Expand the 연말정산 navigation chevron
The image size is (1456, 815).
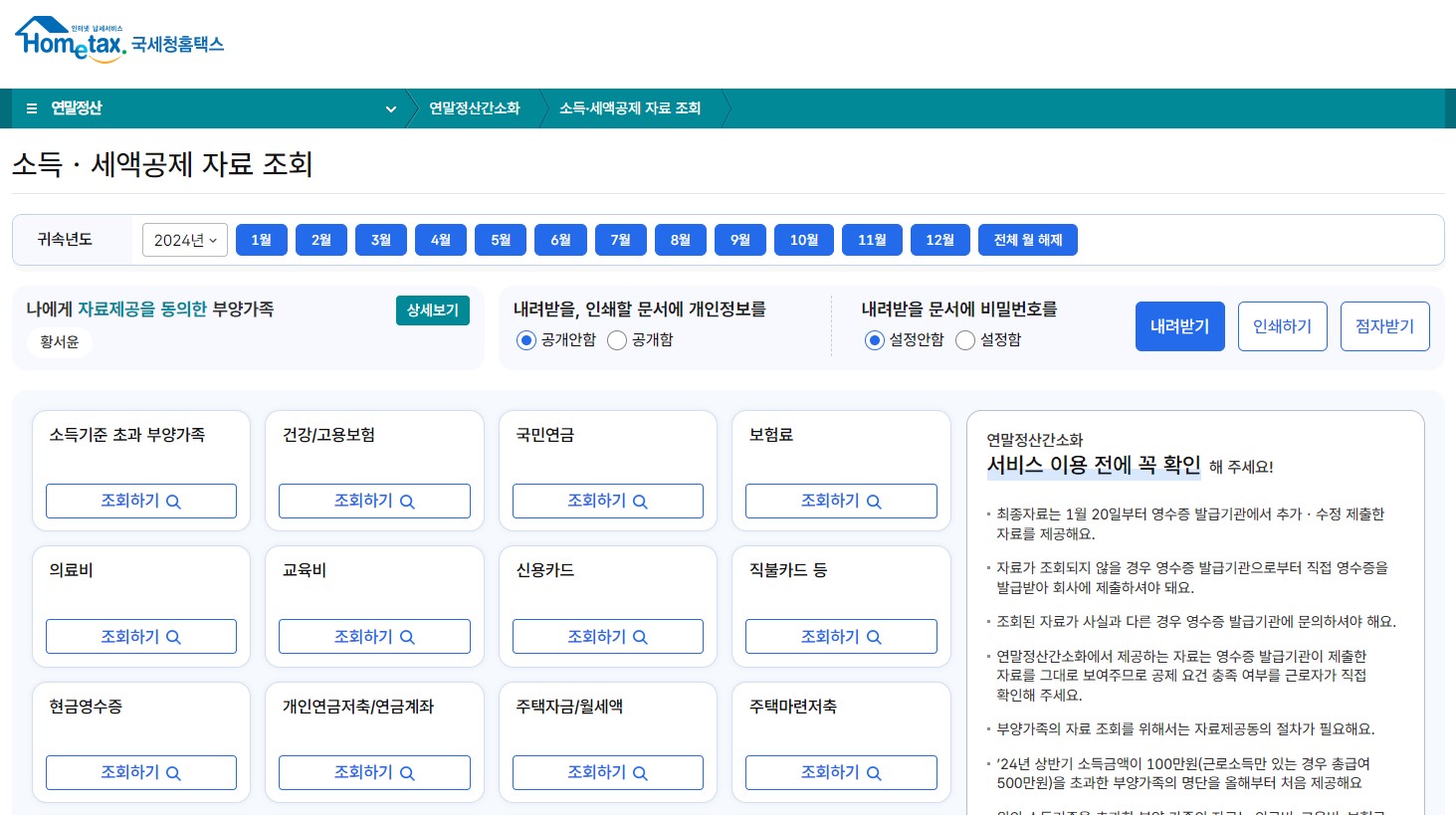391,108
